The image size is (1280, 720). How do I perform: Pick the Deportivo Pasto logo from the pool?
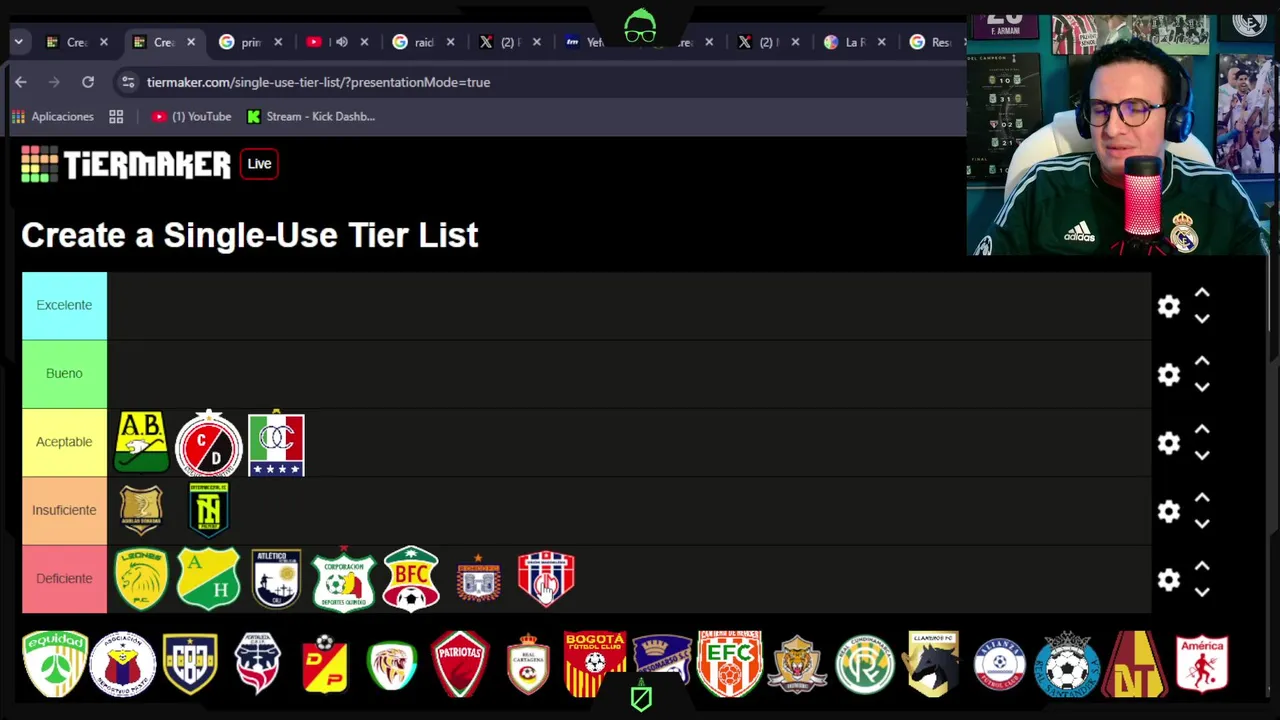click(x=123, y=663)
